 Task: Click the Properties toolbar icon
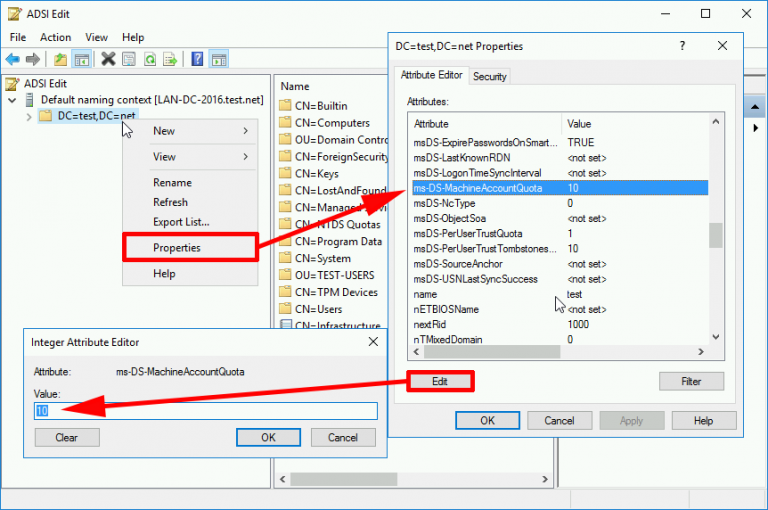(x=129, y=59)
